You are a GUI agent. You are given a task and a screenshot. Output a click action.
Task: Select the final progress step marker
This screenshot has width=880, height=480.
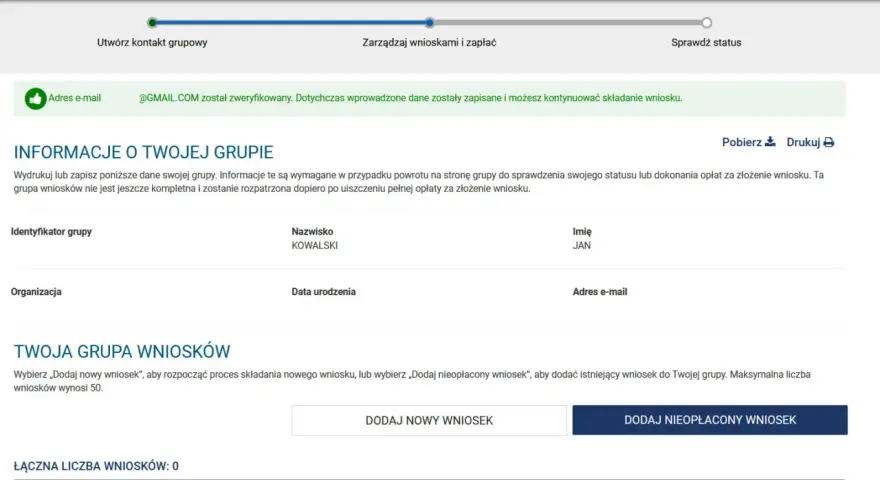707,22
